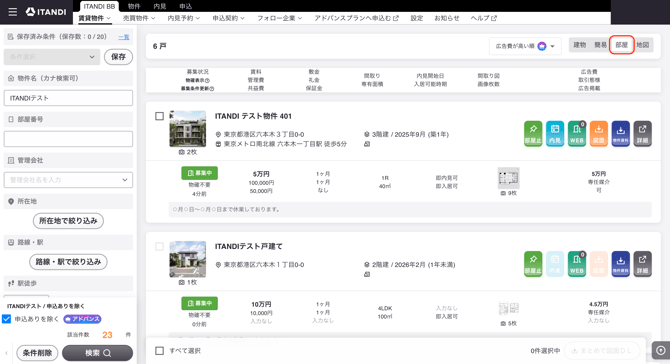The height and width of the screenshot is (364, 670).
Task: Click 路線・駅で絞り込み button
Action: tap(68, 262)
